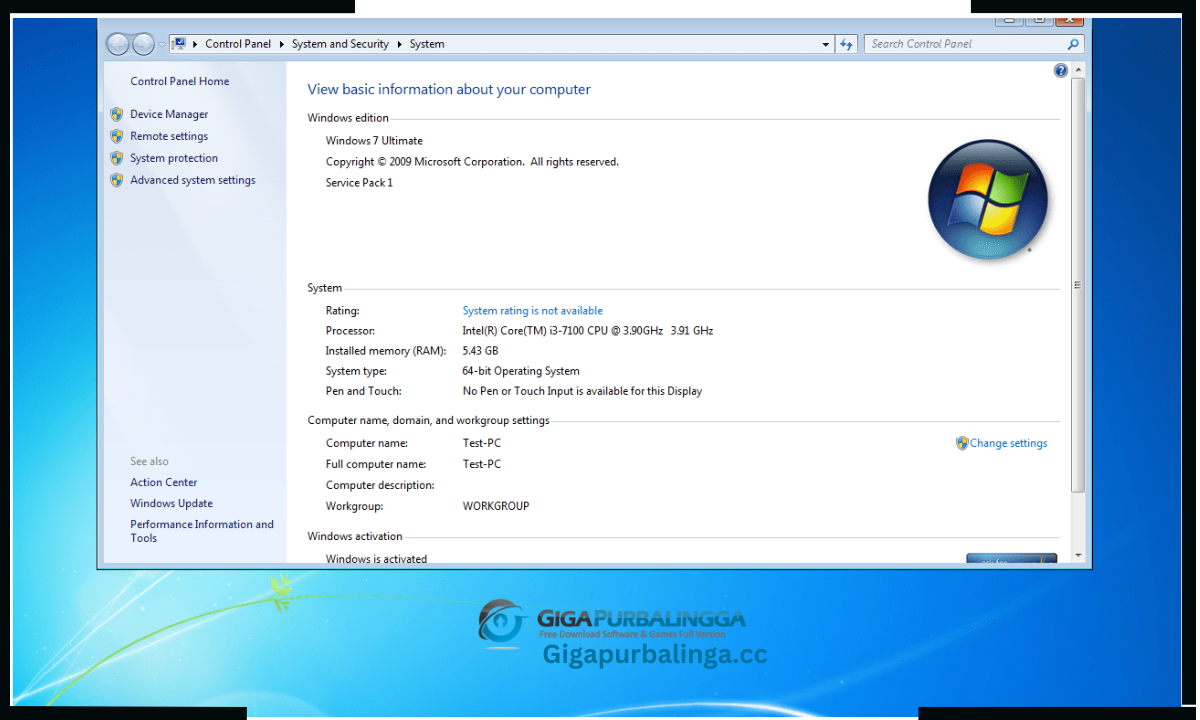Open Windows Update under See also

point(171,503)
